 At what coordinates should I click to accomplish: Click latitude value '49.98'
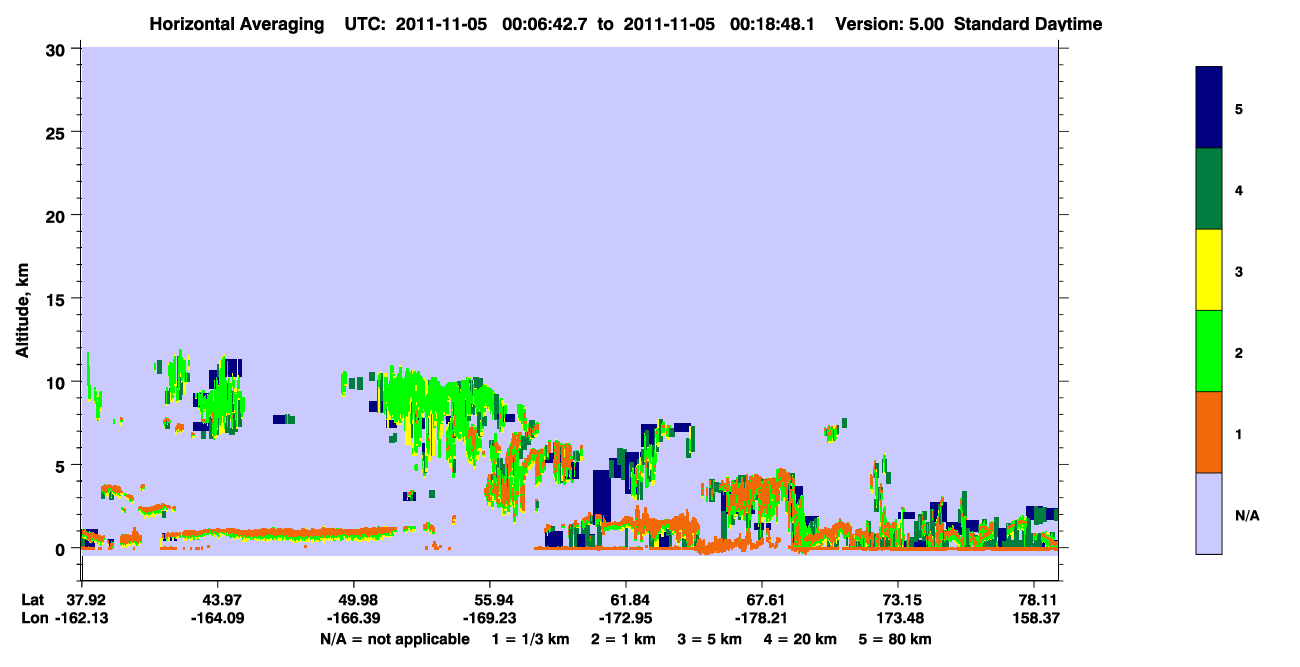(x=353, y=600)
